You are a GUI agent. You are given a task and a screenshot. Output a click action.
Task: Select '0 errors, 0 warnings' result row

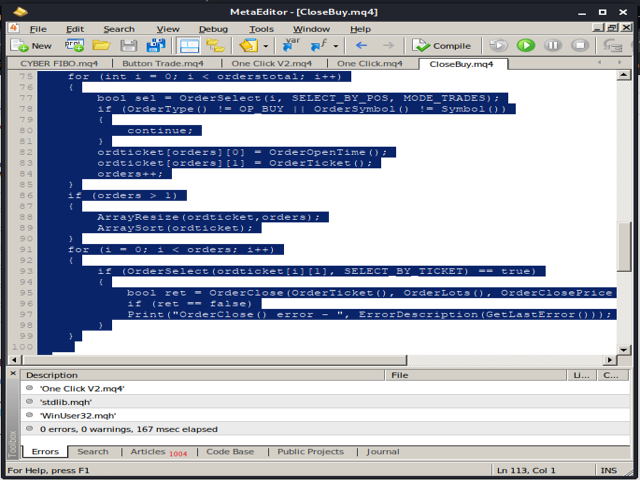[325, 429]
